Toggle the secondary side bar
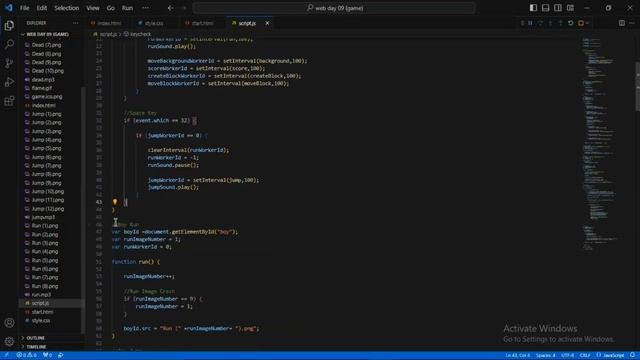 coord(558,8)
